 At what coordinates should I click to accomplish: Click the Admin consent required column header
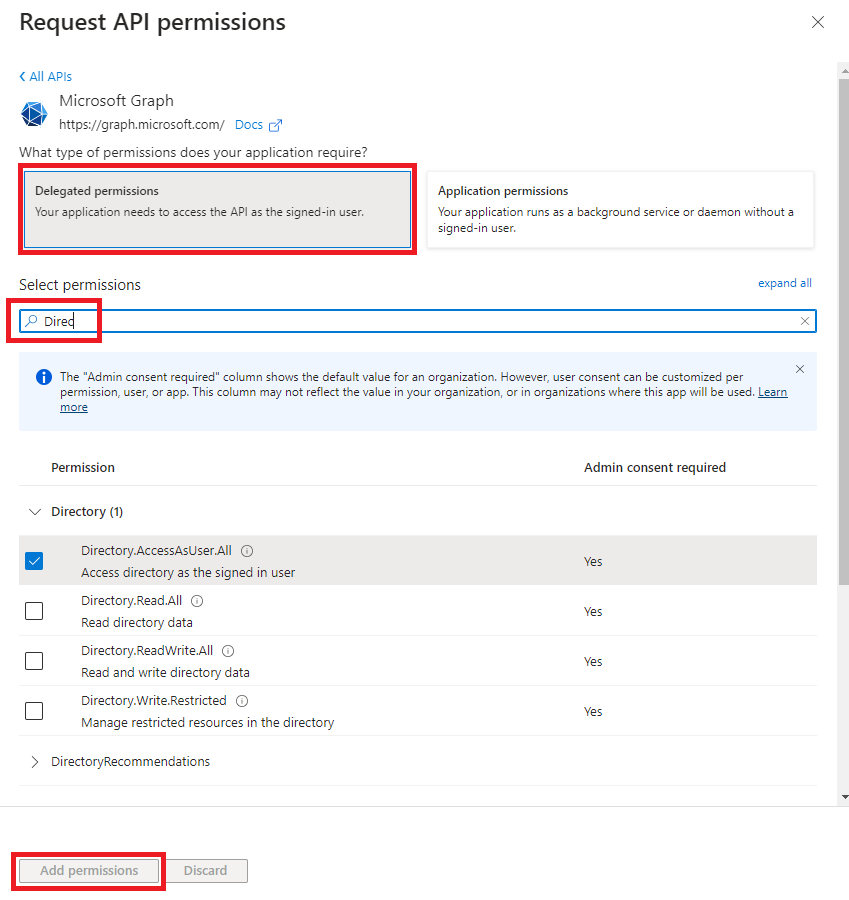pos(655,468)
